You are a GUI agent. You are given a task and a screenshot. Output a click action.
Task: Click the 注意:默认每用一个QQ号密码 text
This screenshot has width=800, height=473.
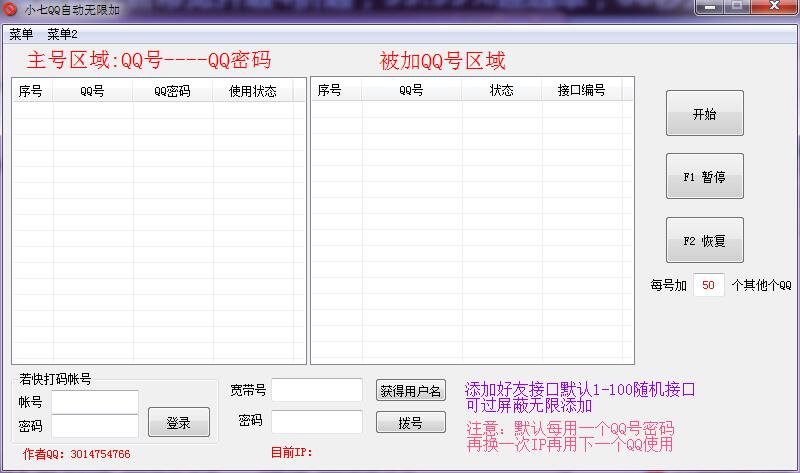pos(571,428)
